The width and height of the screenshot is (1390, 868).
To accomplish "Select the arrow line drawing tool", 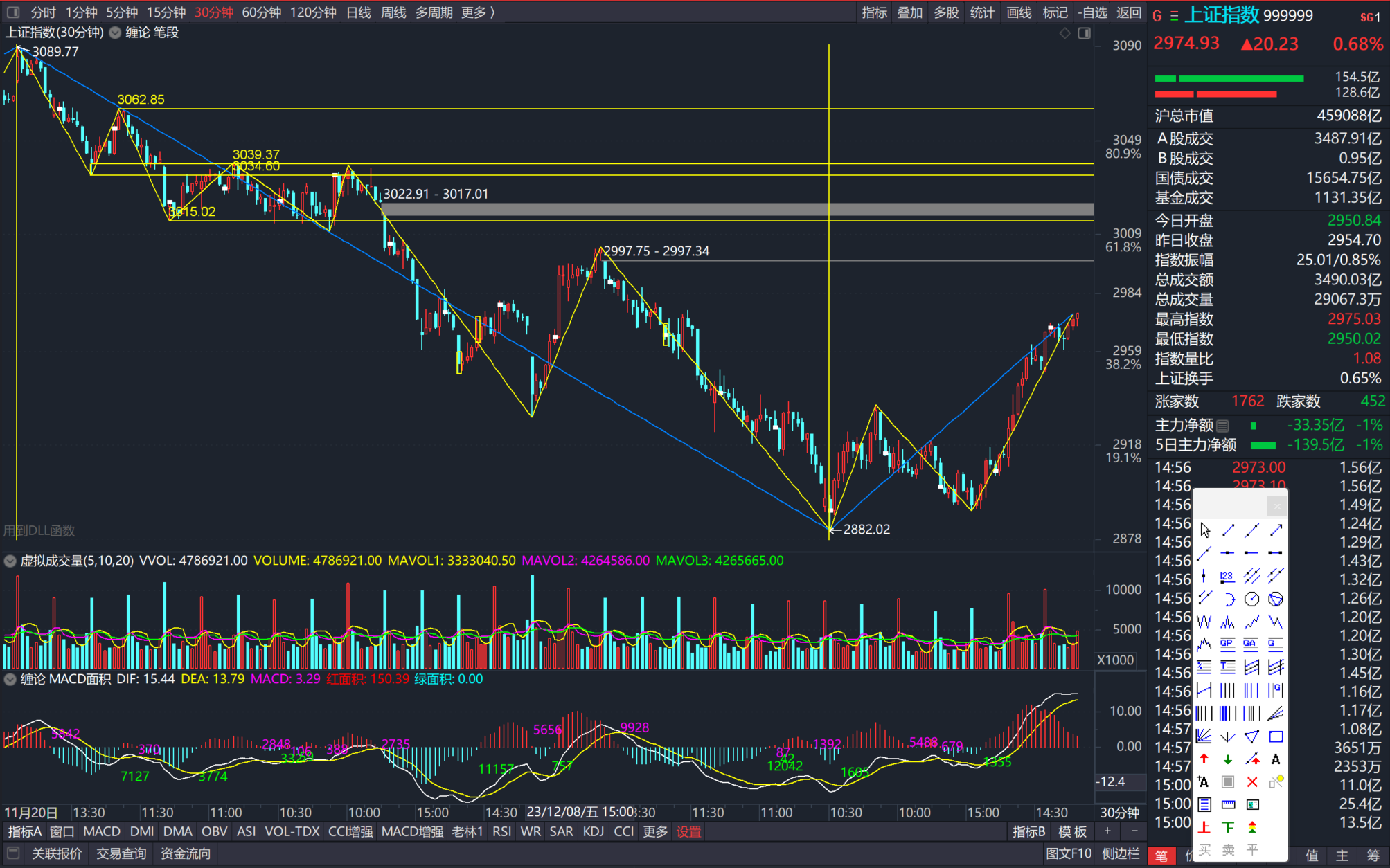I will click(x=1276, y=530).
